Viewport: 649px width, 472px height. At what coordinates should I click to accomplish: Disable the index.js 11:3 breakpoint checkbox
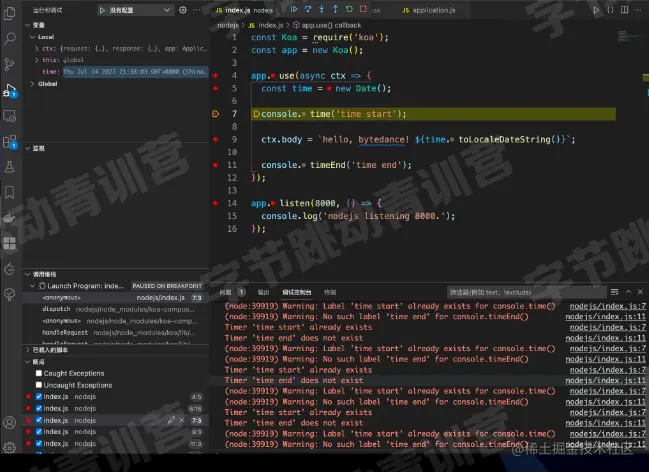[x=39, y=443]
